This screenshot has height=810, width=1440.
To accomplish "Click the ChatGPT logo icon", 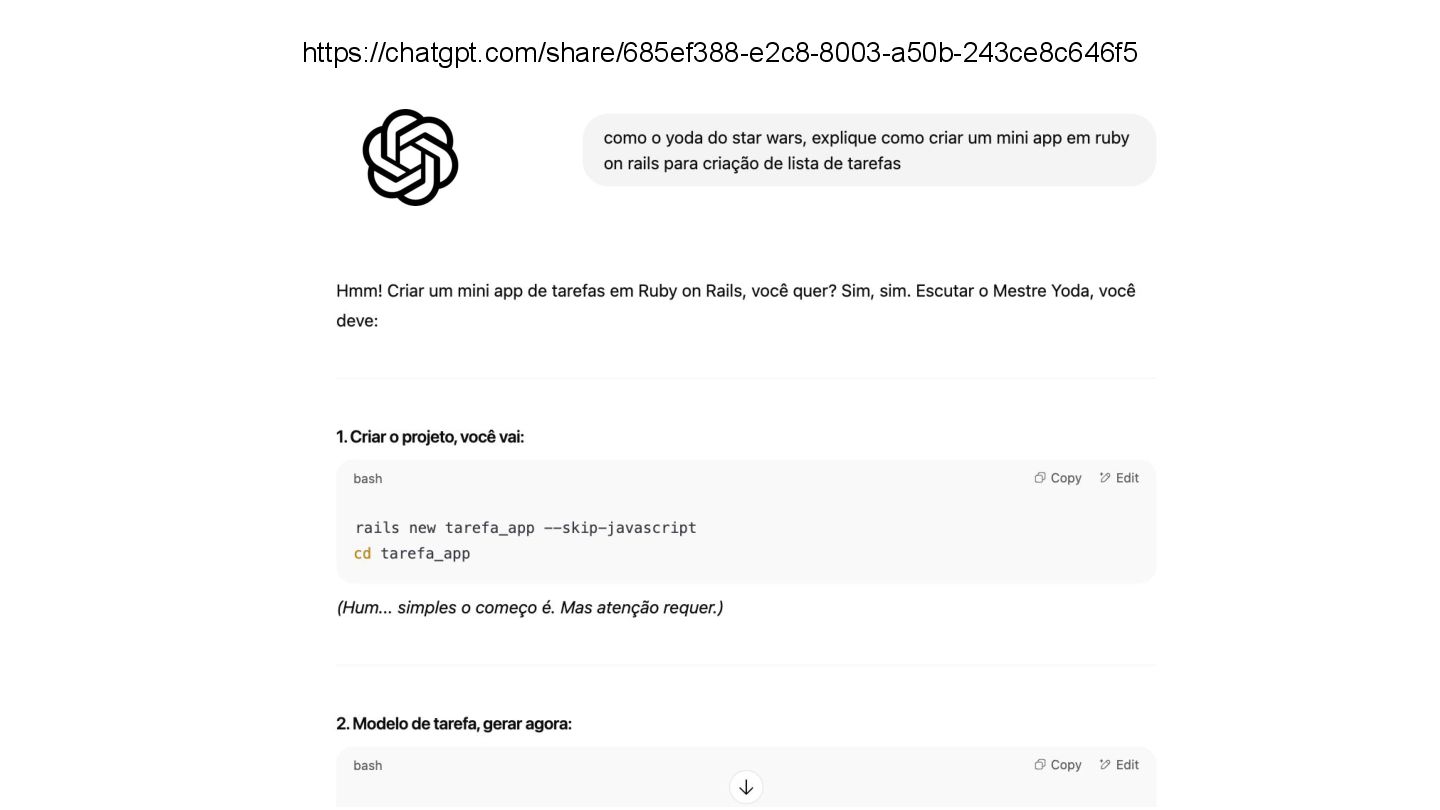I will coord(410,157).
